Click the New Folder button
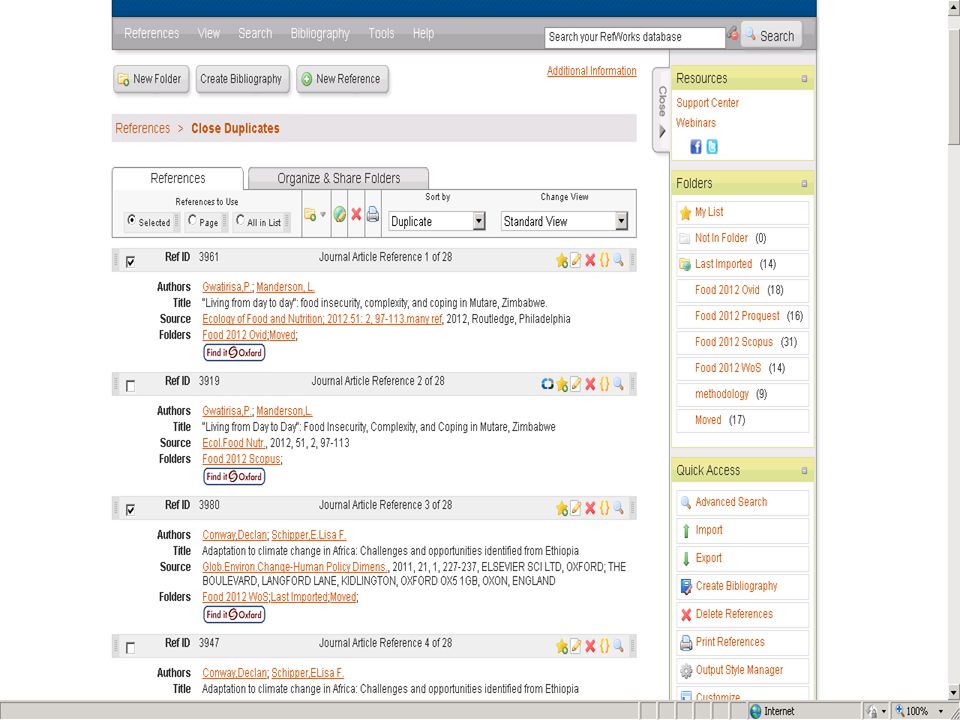This screenshot has width=960, height=720. [151, 79]
